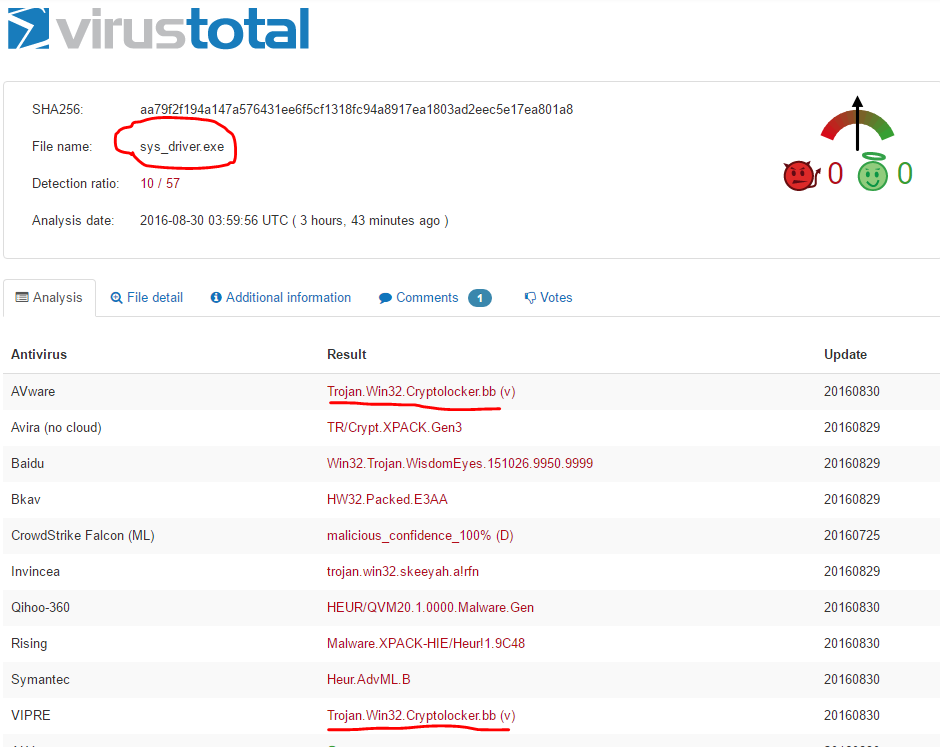Image resolution: width=940 pixels, height=747 pixels.
Task: Click the Rising antivirus name
Action: tap(29, 643)
